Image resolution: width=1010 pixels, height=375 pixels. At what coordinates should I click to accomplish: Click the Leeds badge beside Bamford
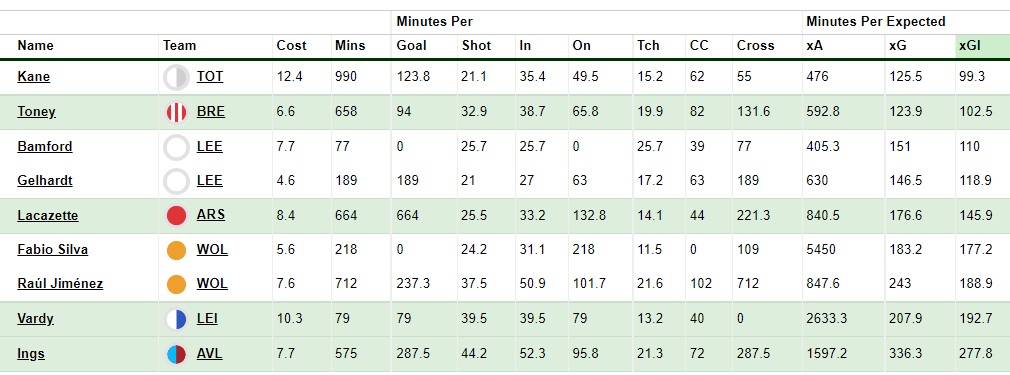[x=176, y=147]
